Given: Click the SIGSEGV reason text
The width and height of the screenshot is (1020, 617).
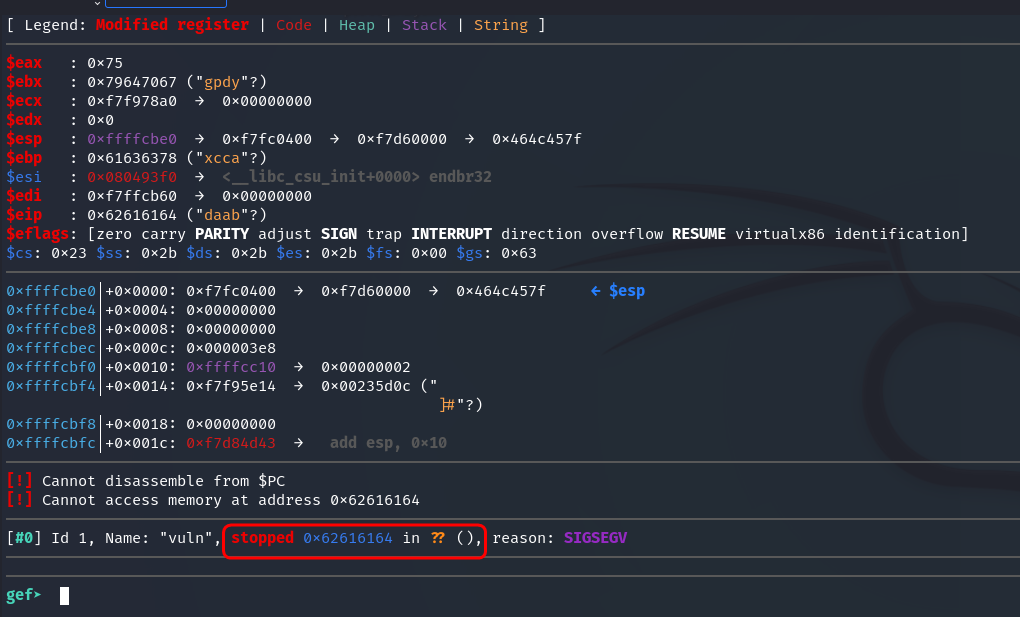Looking at the screenshot, I should click(595, 538).
